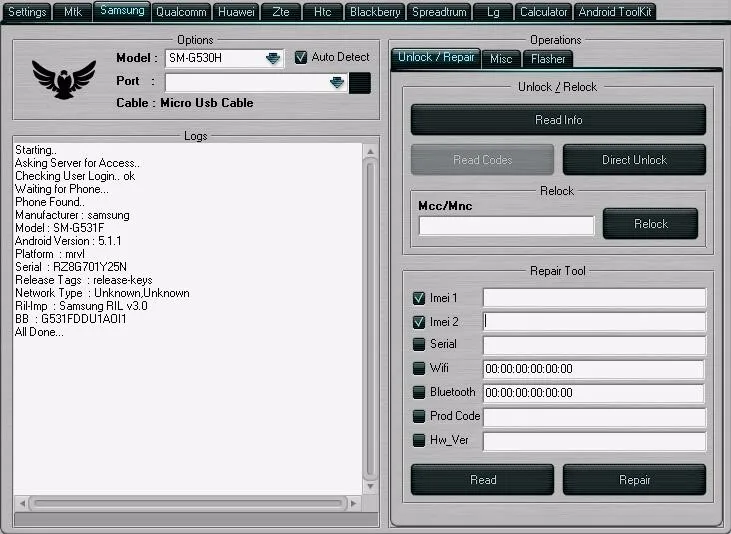The width and height of the screenshot is (731, 534).
Task: Open the Huawei tab
Action: point(236,12)
